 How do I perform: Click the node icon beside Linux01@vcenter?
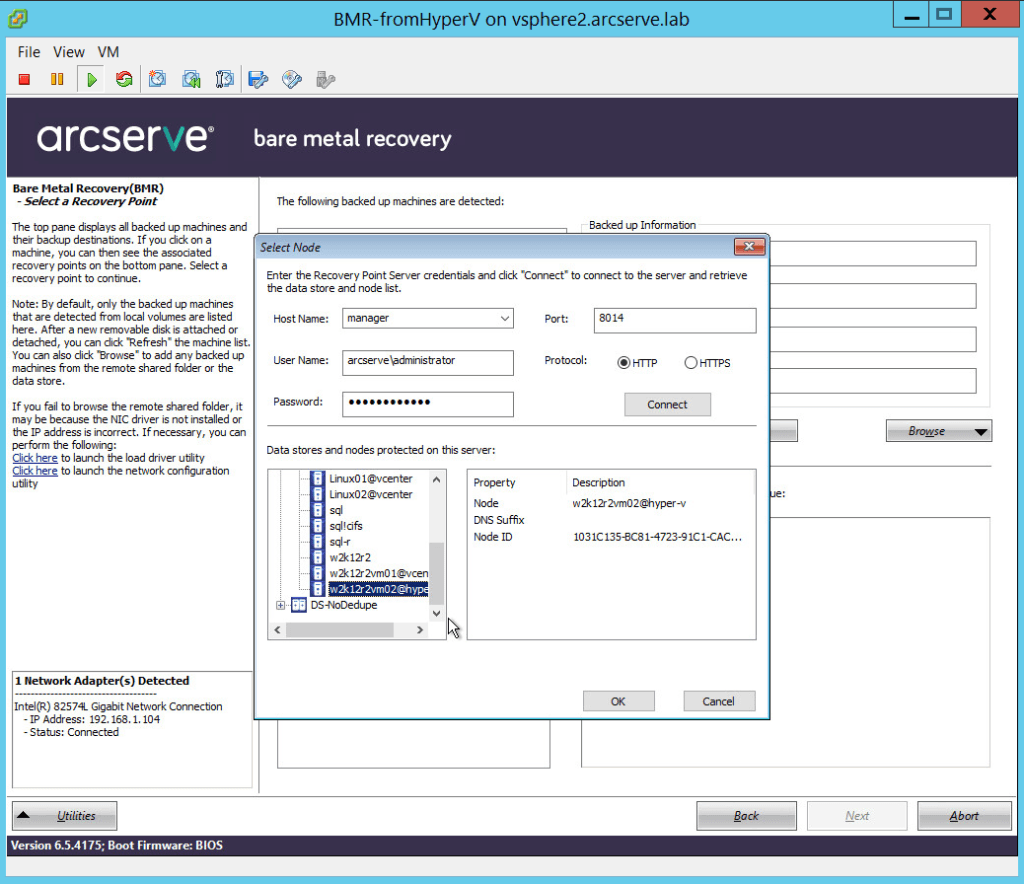pyautogui.click(x=317, y=479)
